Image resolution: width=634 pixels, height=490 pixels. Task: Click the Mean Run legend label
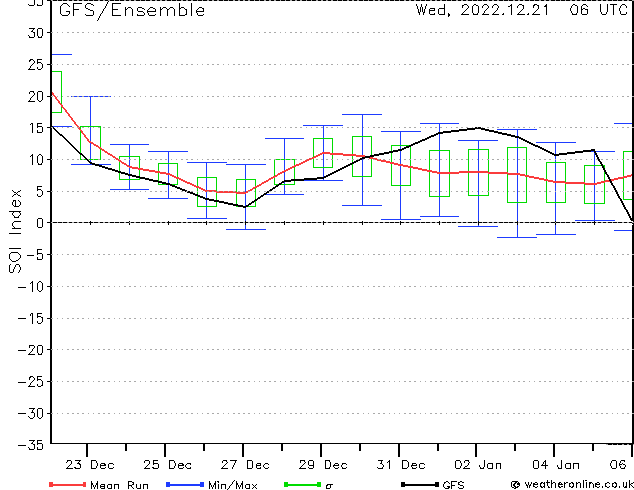coord(119,485)
